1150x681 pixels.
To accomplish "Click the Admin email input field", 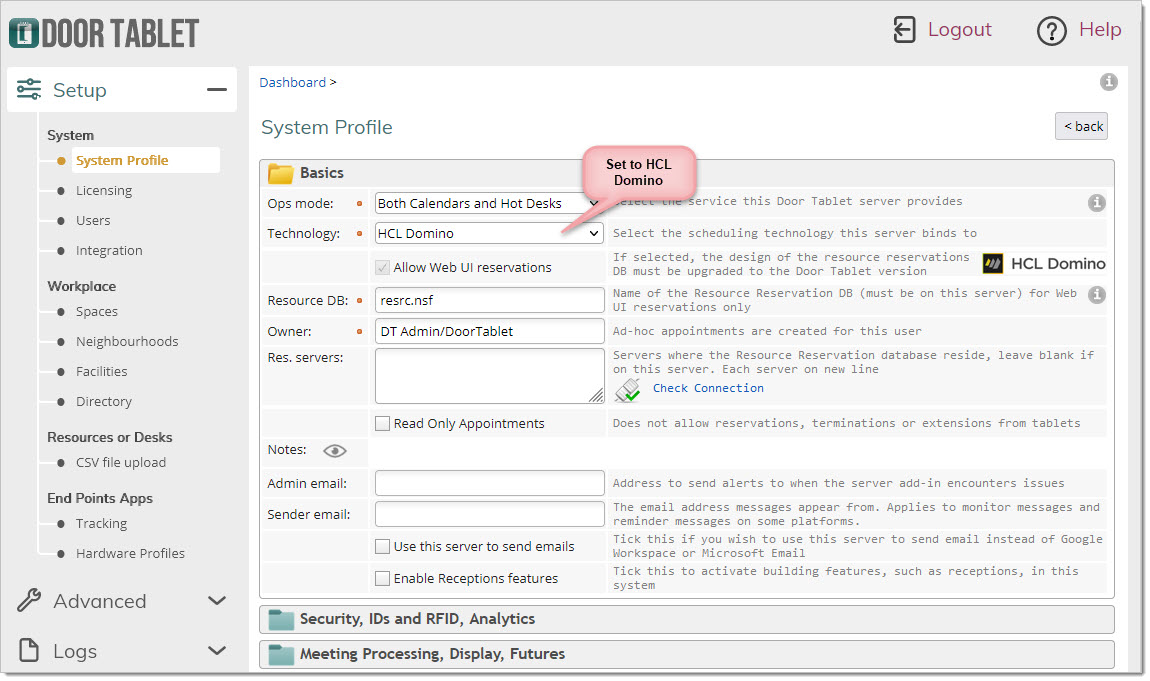I will 489,483.
